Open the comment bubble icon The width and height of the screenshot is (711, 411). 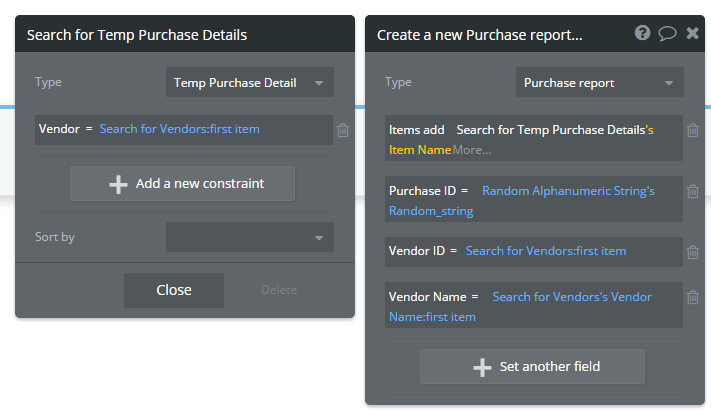[667, 33]
